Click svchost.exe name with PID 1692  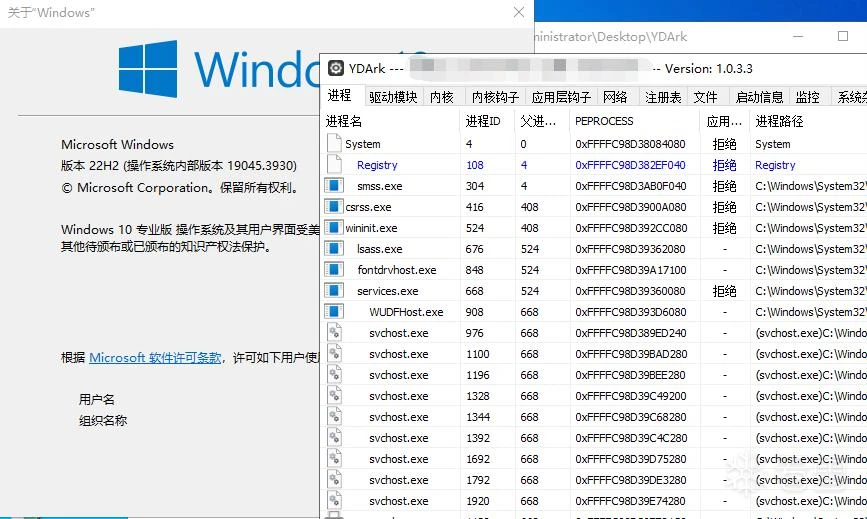[399, 459]
